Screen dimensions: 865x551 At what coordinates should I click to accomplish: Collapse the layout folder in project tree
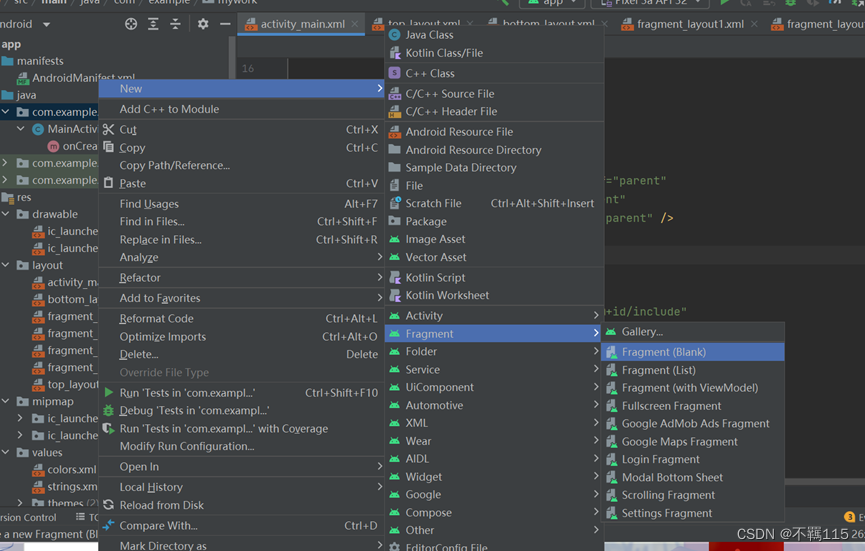click(6, 265)
